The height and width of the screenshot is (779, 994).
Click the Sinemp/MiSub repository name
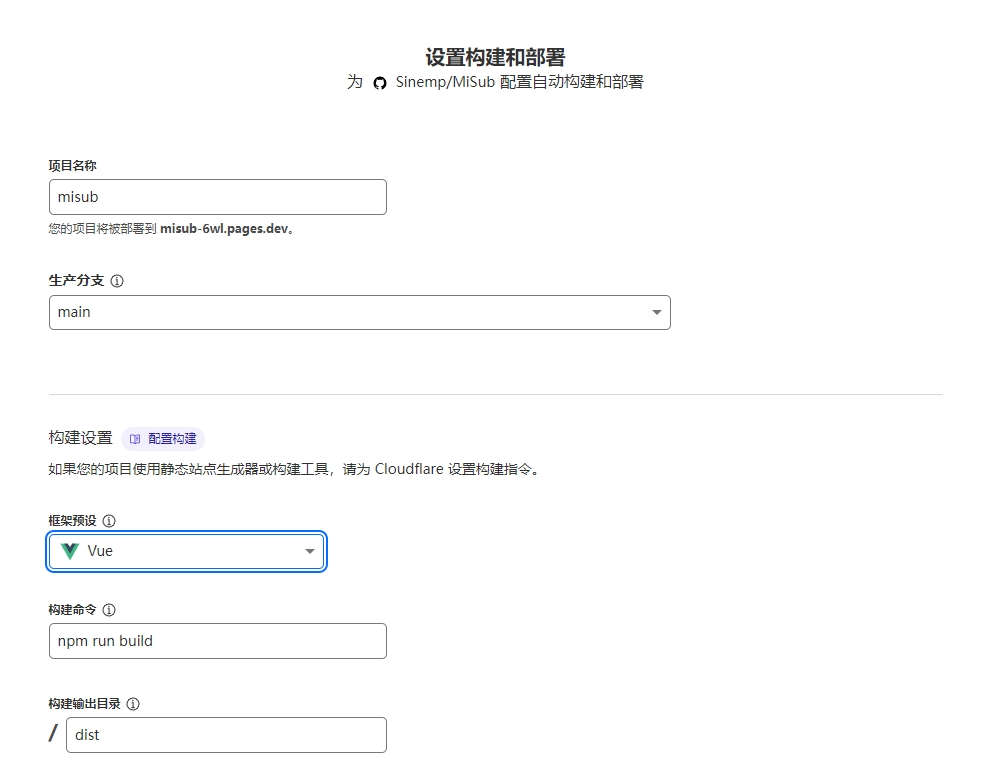coord(445,82)
